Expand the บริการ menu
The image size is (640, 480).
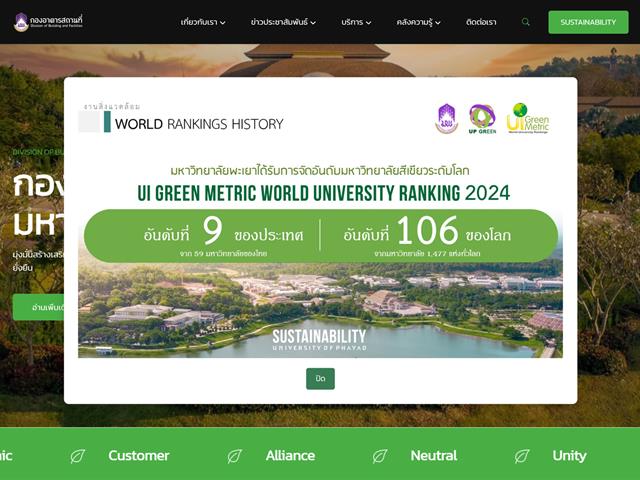click(x=356, y=22)
